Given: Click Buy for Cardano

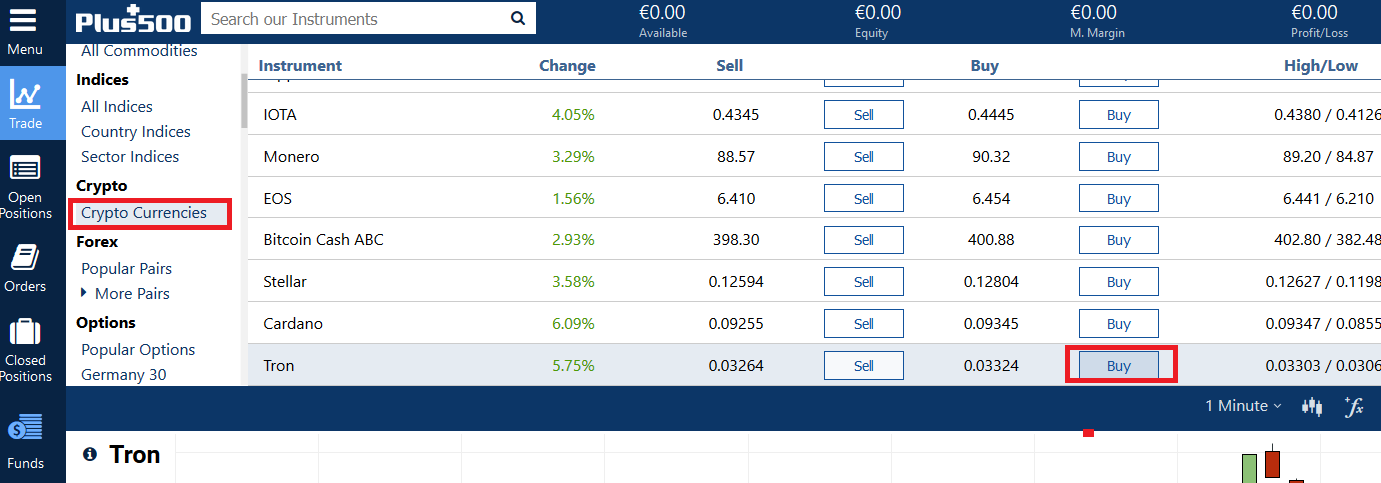Looking at the screenshot, I should tap(1119, 324).
